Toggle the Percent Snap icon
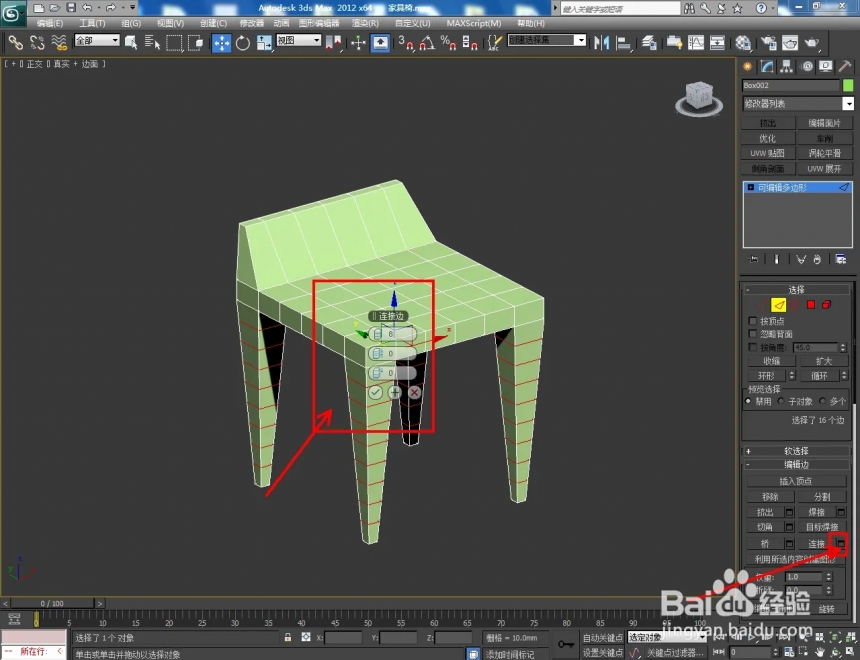The height and width of the screenshot is (660, 860). click(x=448, y=43)
